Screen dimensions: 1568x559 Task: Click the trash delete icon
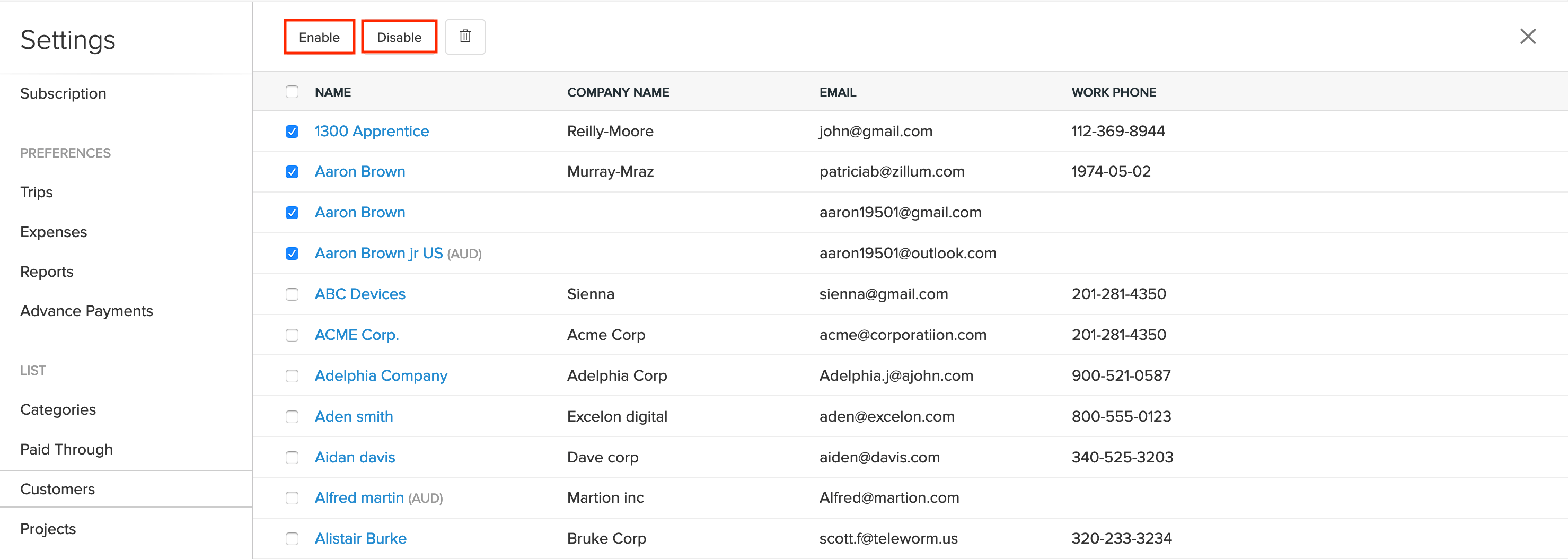465,37
